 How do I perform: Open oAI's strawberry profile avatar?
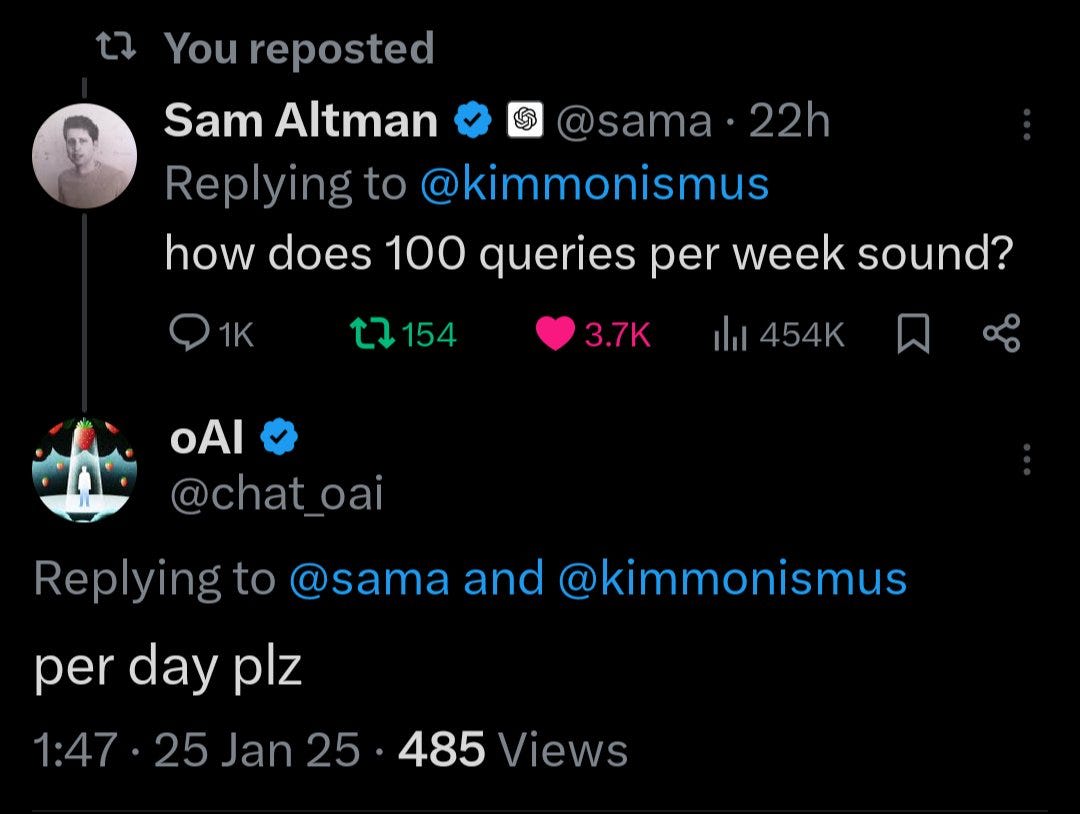pos(84,468)
